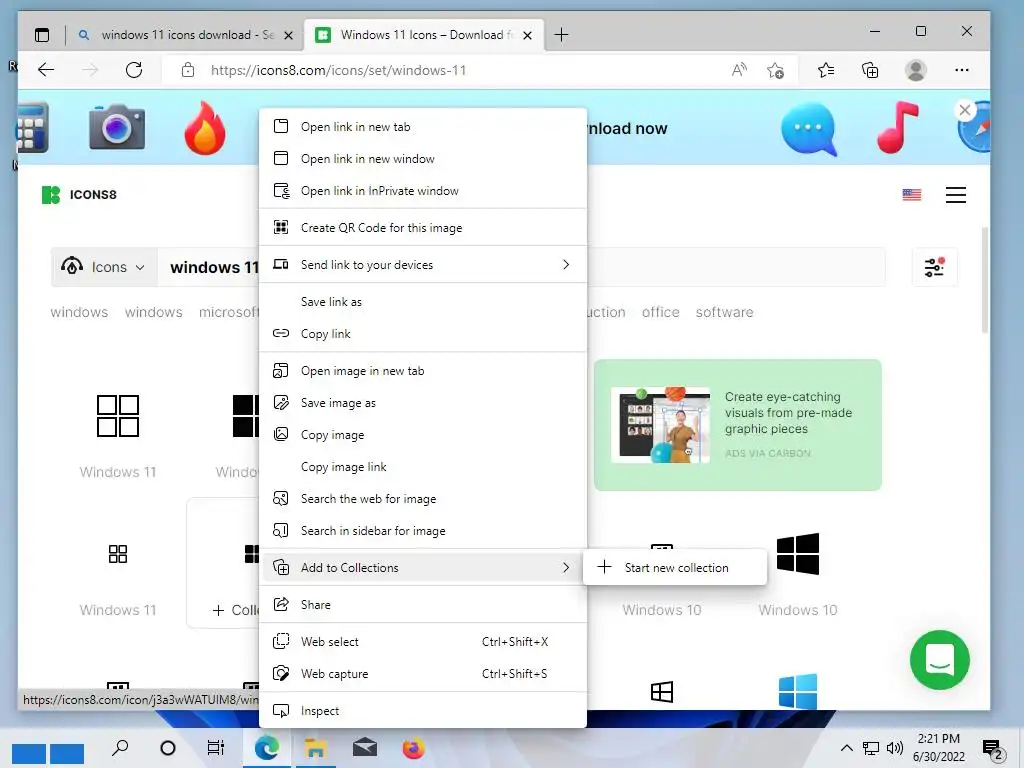Open the Mail app on taskbar
The width and height of the screenshot is (1024, 768).
click(x=364, y=747)
